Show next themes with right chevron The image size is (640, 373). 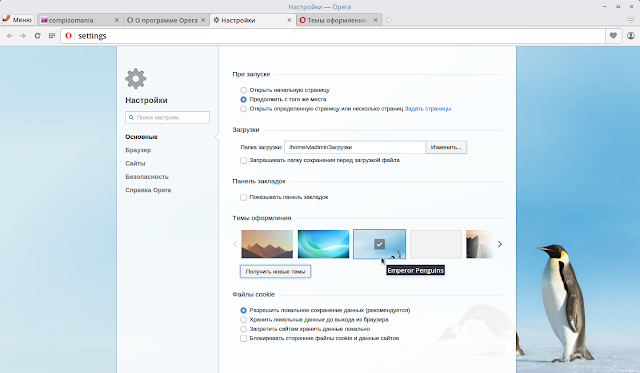click(500, 244)
